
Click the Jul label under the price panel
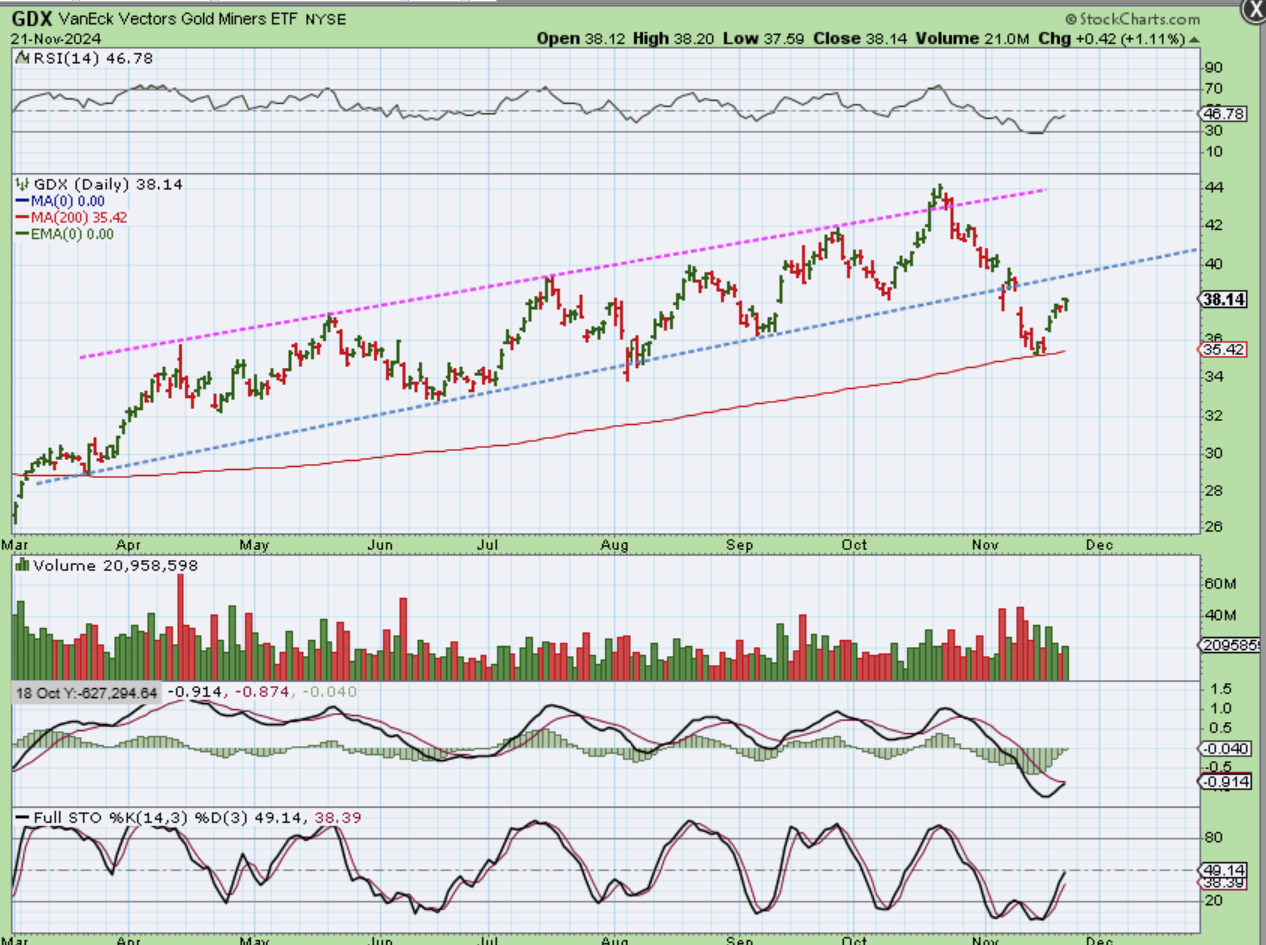(x=487, y=546)
